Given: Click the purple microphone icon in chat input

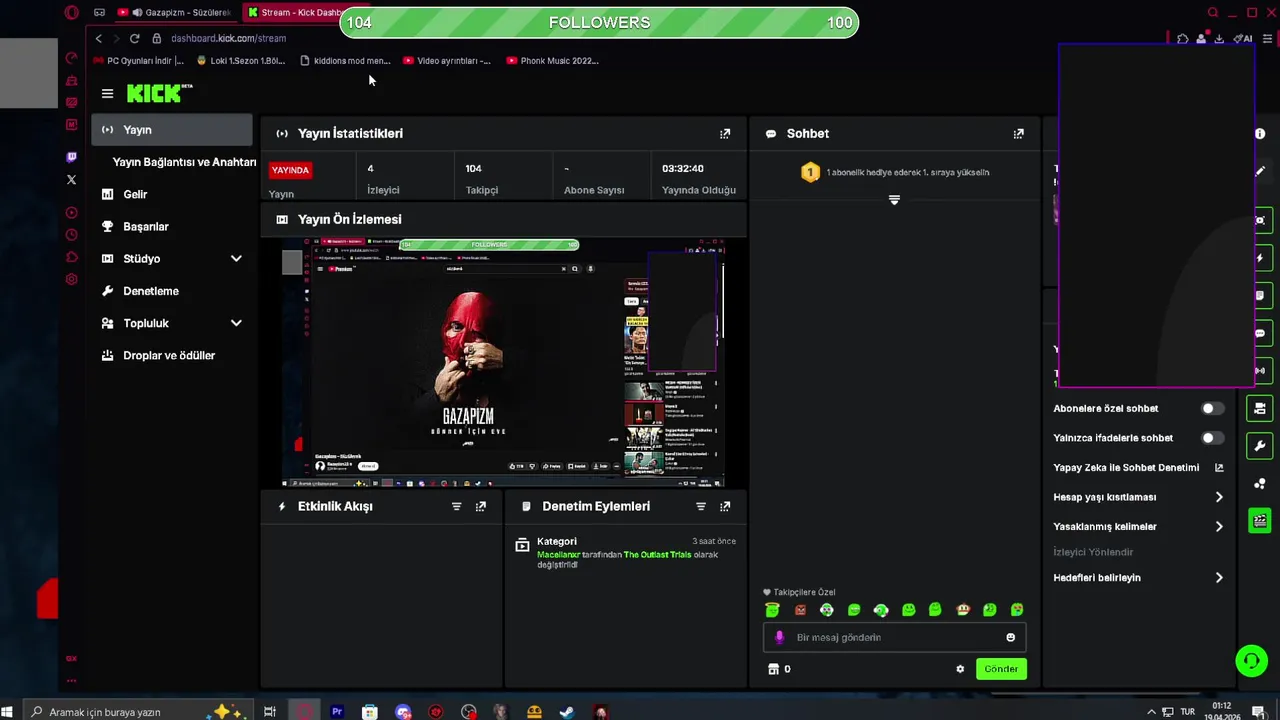Looking at the screenshot, I should [x=780, y=637].
